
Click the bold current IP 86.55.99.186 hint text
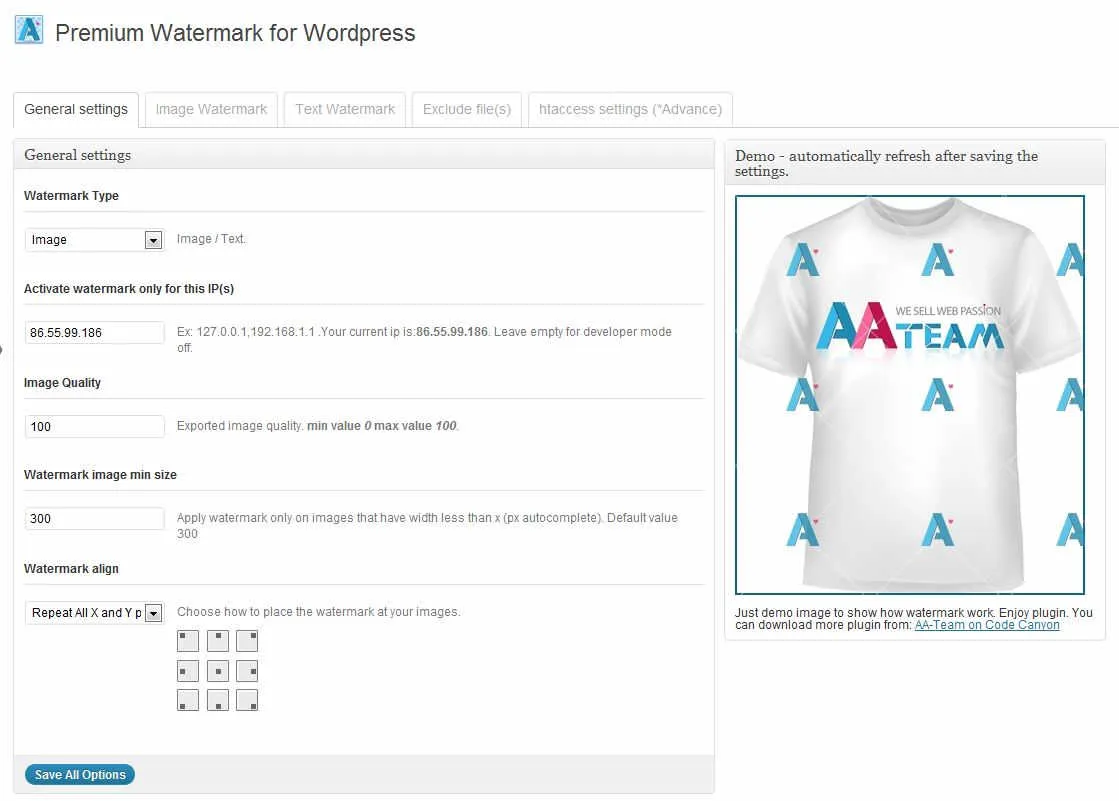[x=452, y=332]
